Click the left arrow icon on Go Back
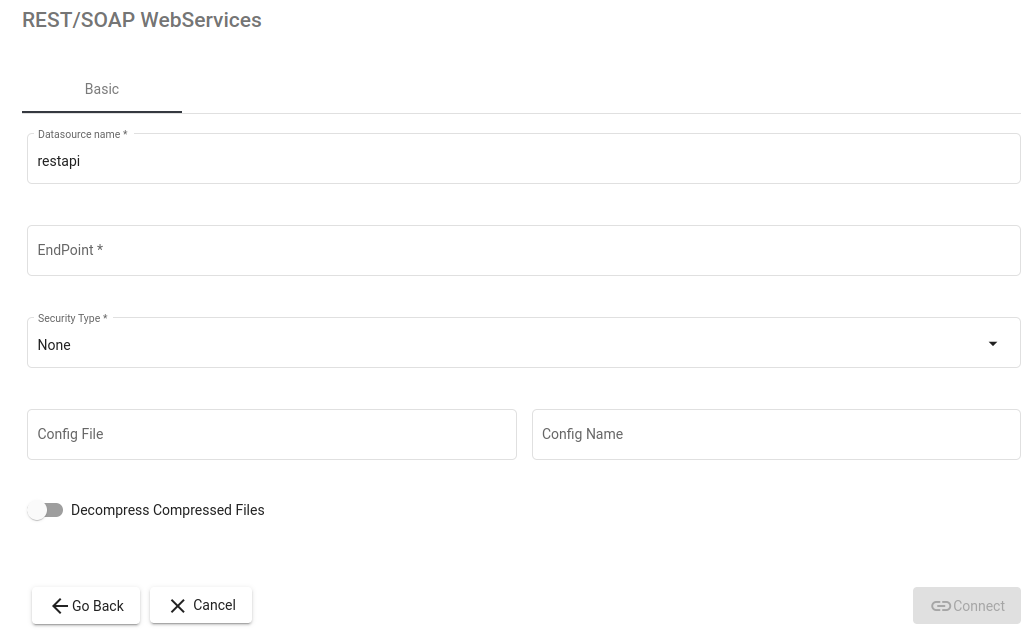This screenshot has width=1034, height=639. [x=59, y=606]
